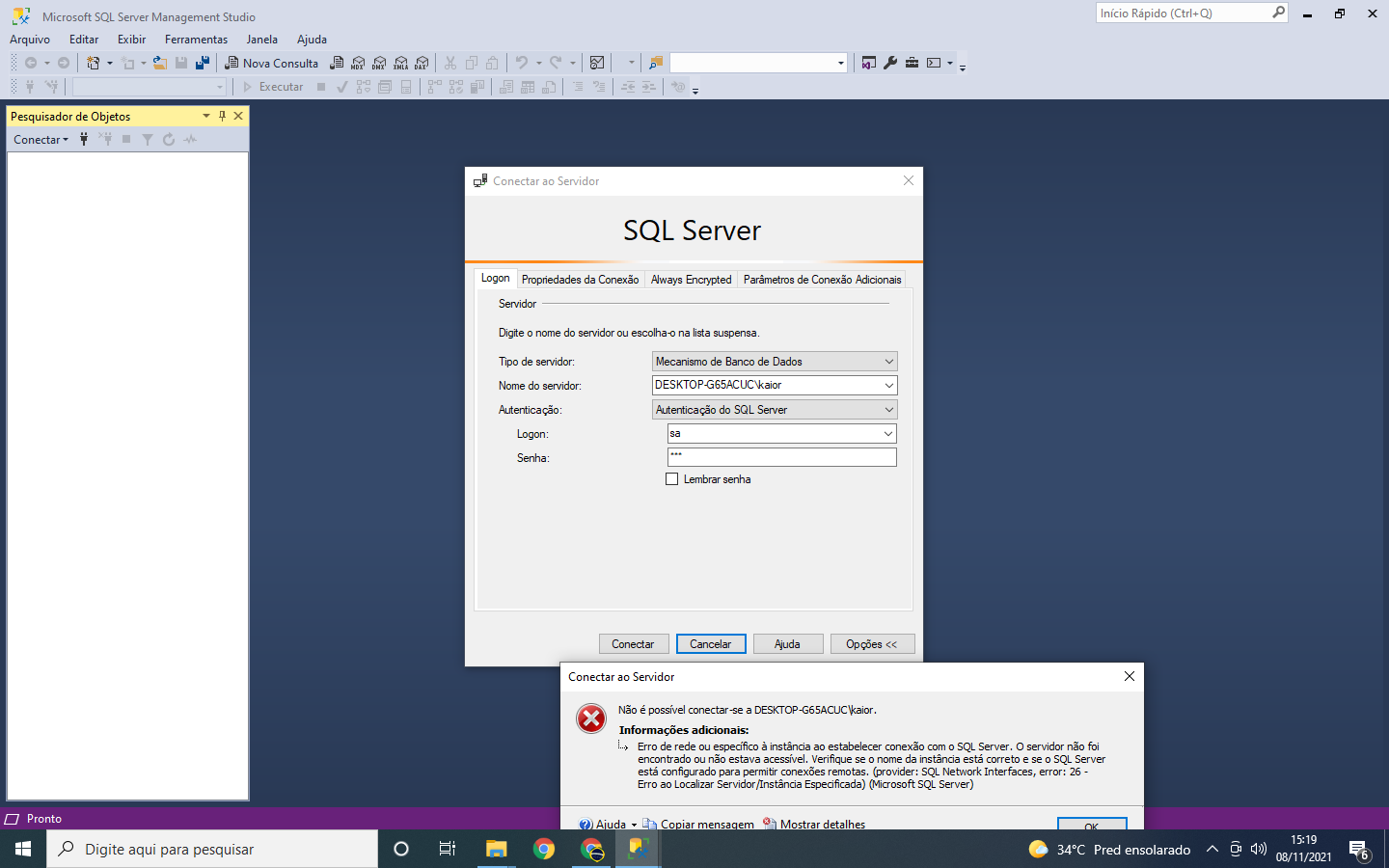The width and height of the screenshot is (1389, 868).
Task: Show hidden tray icons chevron
Action: point(1212,850)
